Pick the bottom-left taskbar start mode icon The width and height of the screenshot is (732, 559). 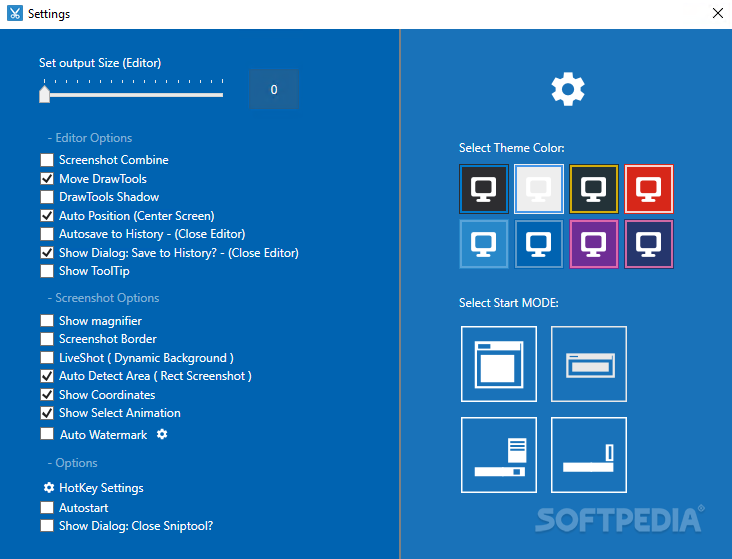[498, 455]
